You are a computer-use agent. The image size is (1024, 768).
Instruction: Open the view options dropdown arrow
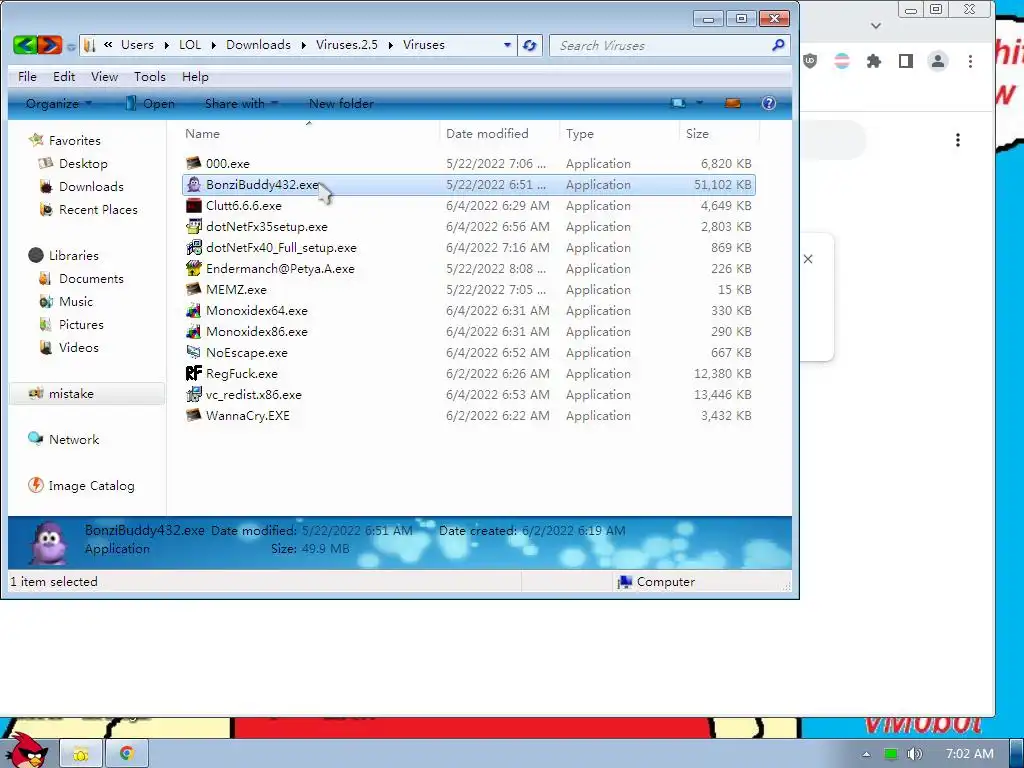[699, 103]
